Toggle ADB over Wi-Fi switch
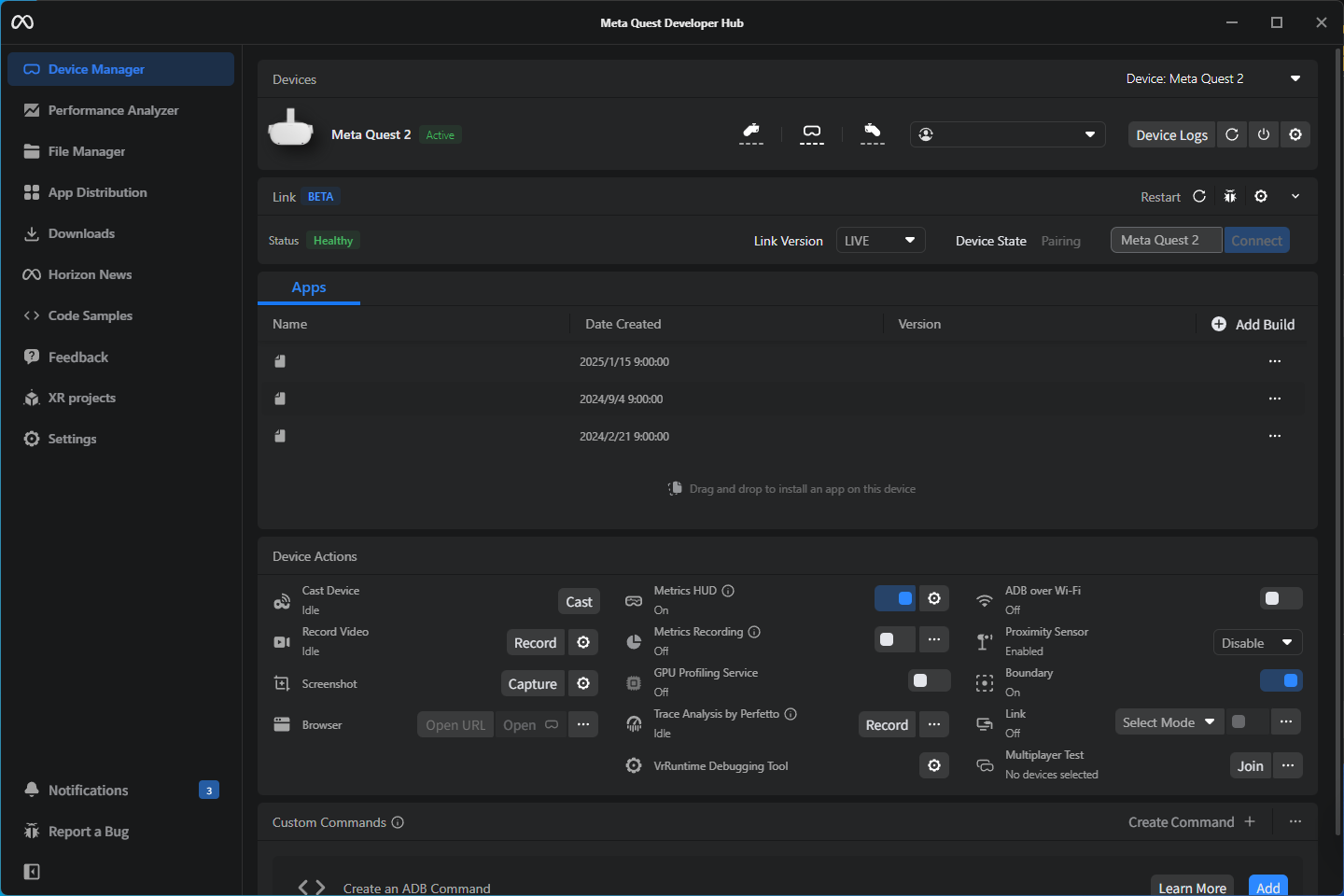The image size is (1344, 896). click(1281, 598)
